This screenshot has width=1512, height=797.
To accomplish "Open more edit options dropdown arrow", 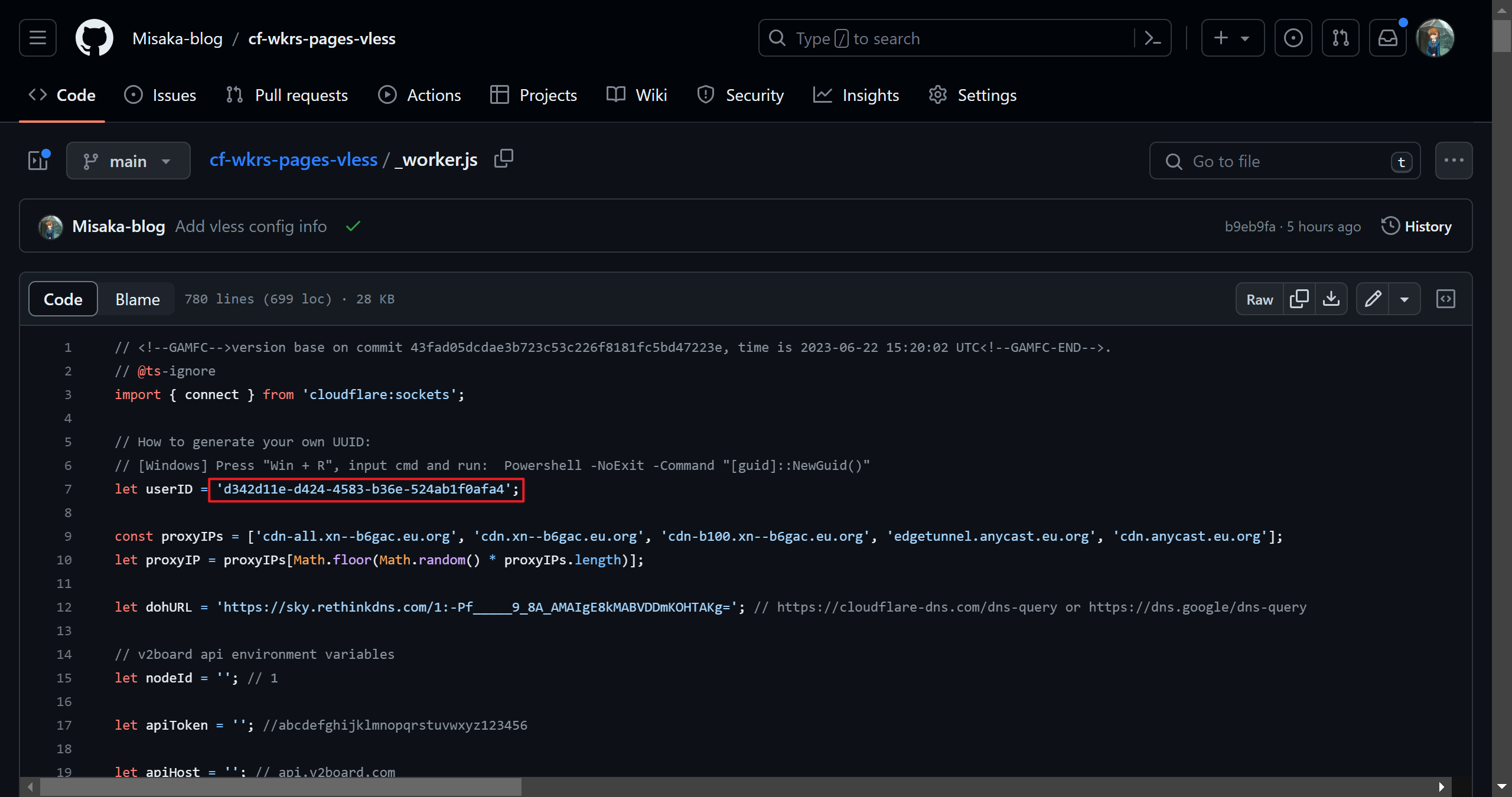I will 1405,299.
